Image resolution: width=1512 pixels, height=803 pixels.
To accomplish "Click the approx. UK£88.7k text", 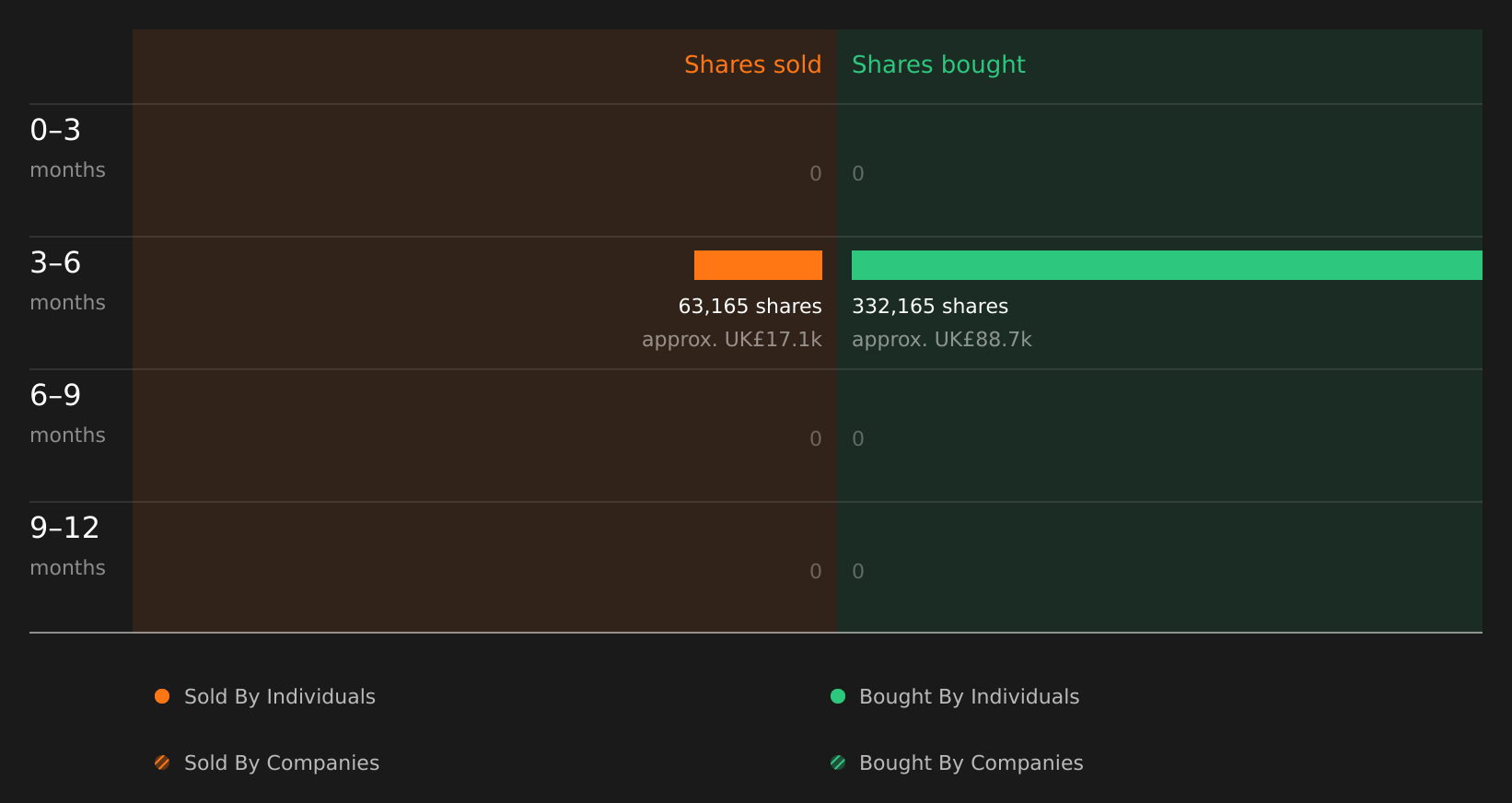I will pyautogui.click(x=942, y=340).
